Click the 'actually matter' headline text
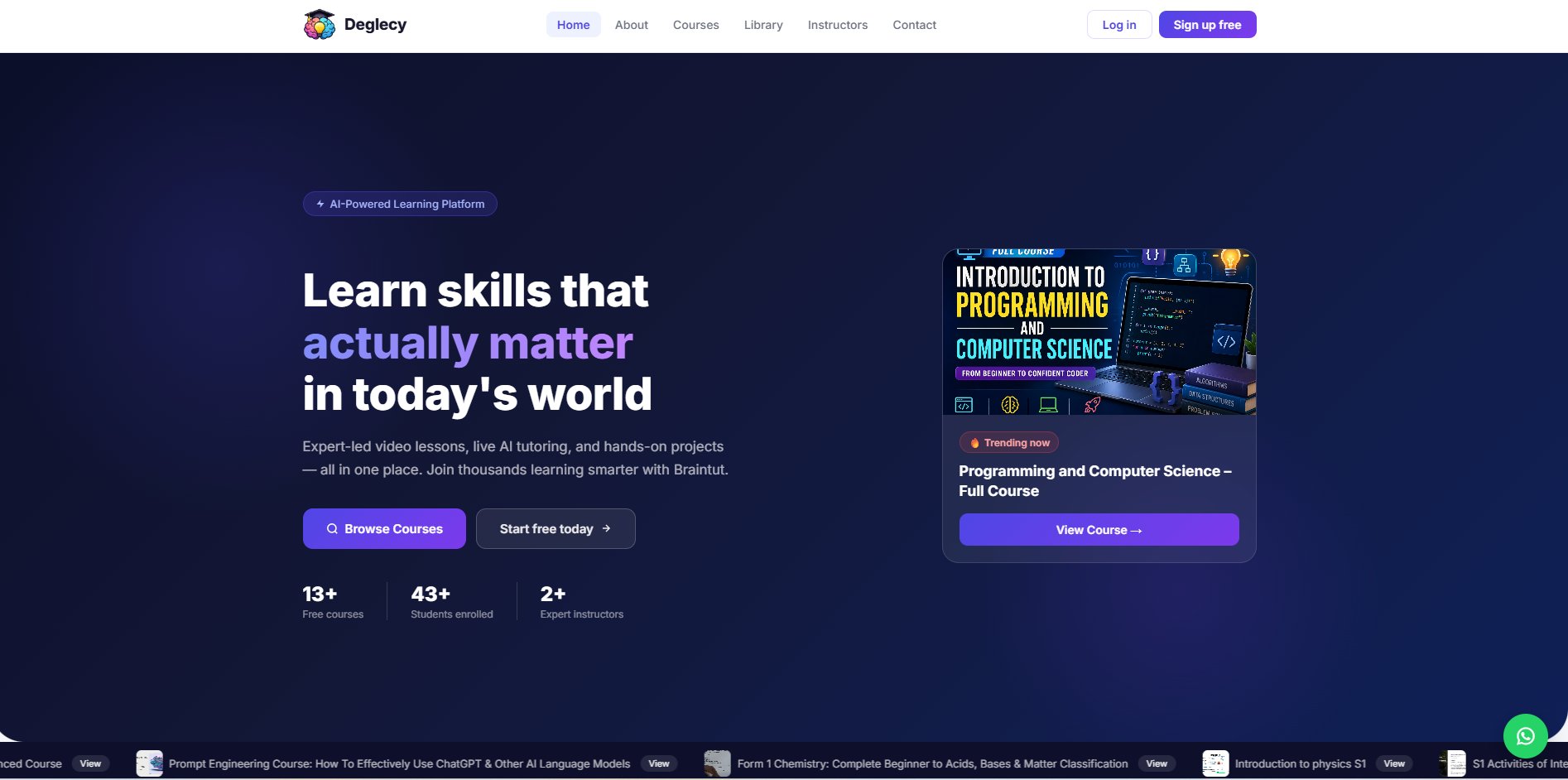 tap(468, 342)
